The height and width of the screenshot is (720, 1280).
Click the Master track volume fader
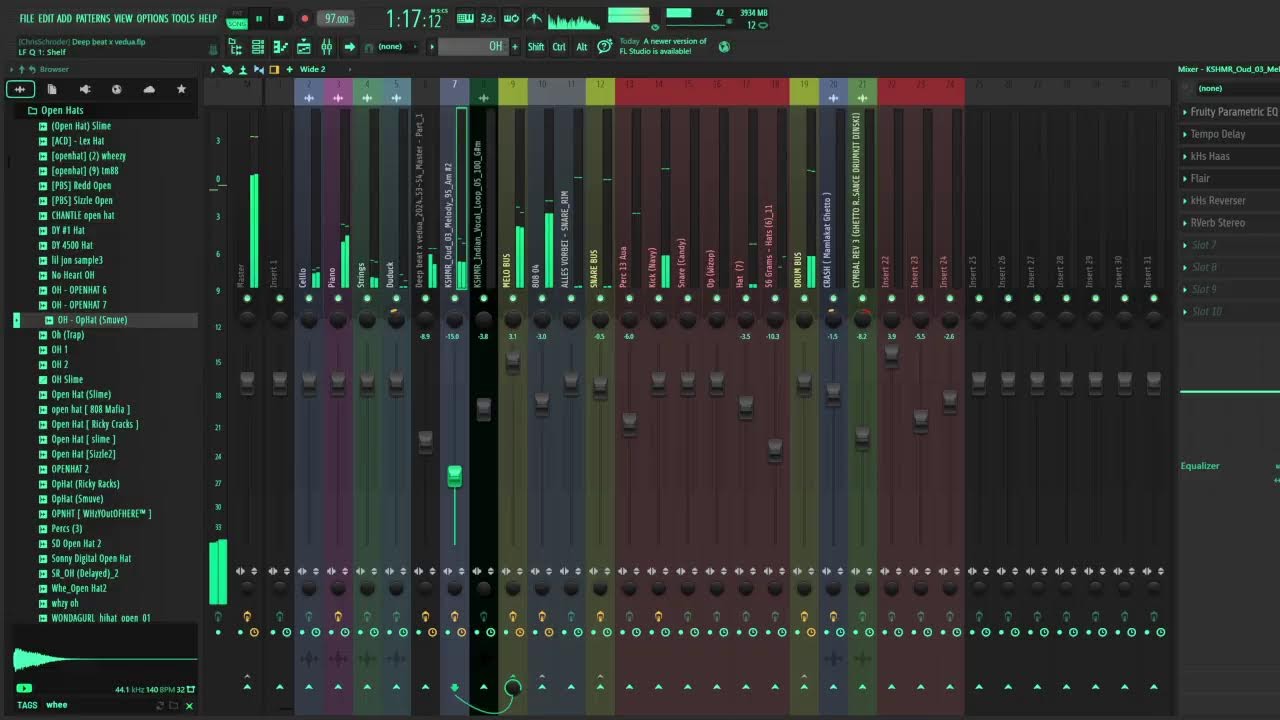point(247,384)
